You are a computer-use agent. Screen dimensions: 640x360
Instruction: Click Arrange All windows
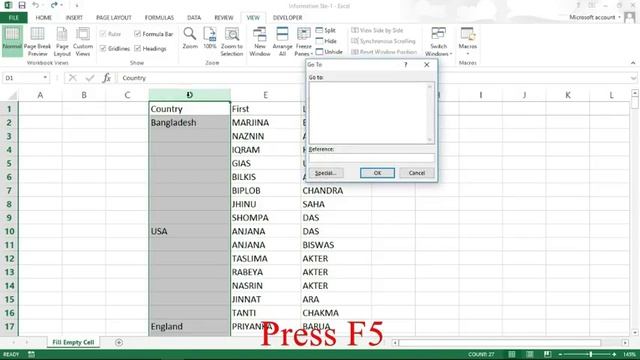[x=282, y=42]
